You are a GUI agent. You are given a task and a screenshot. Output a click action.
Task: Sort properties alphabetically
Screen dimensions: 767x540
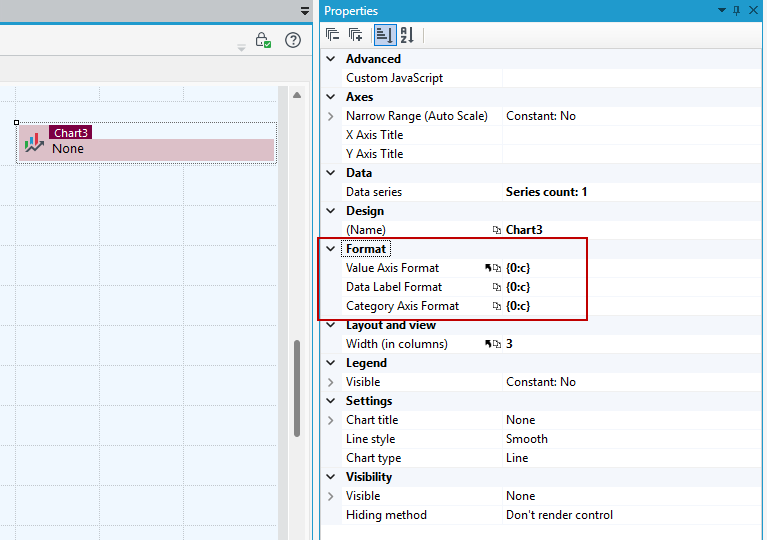pyautogui.click(x=407, y=35)
